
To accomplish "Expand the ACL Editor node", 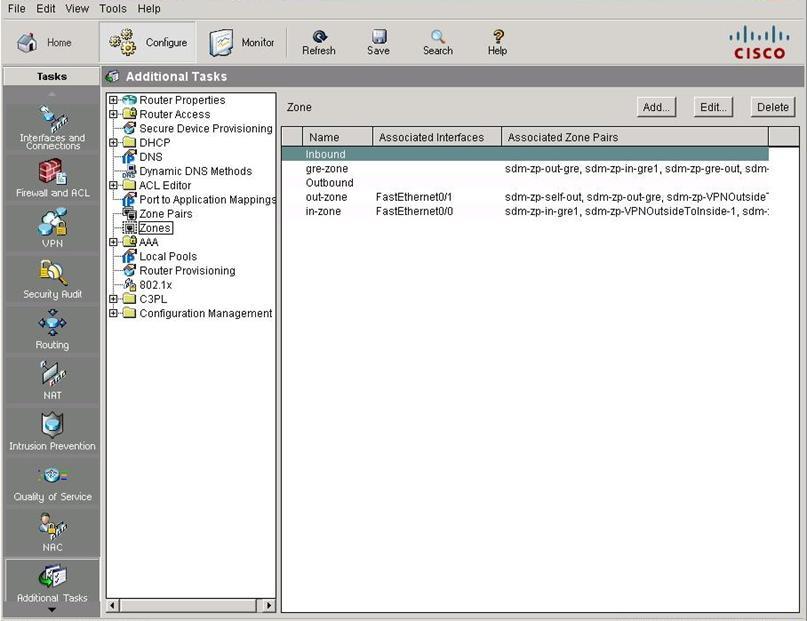I will (x=113, y=185).
